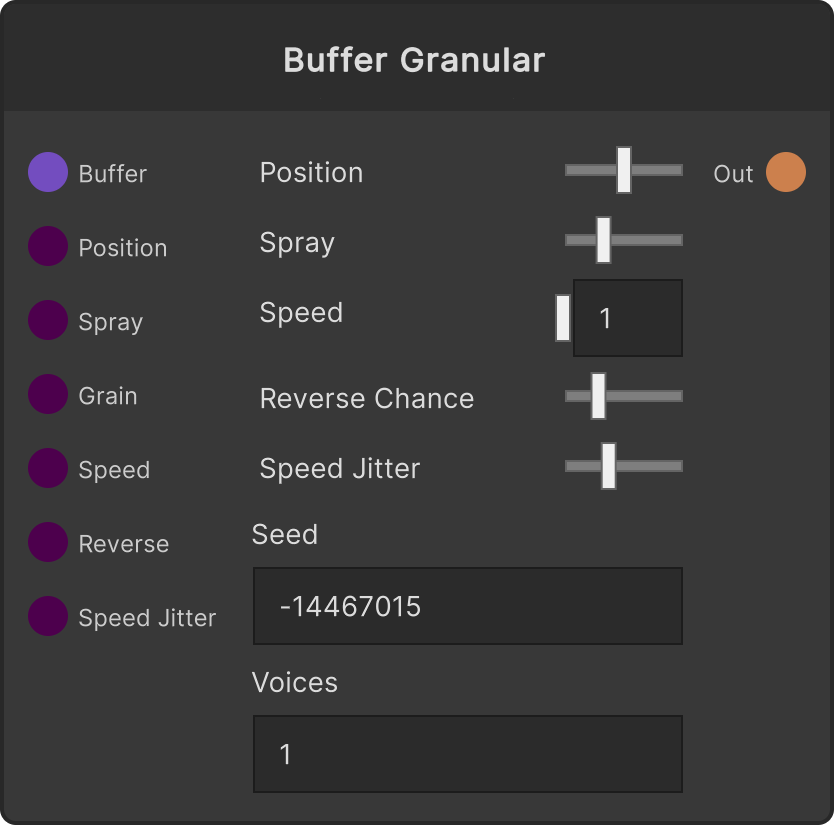Click the purple Buffer input port

(48, 172)
